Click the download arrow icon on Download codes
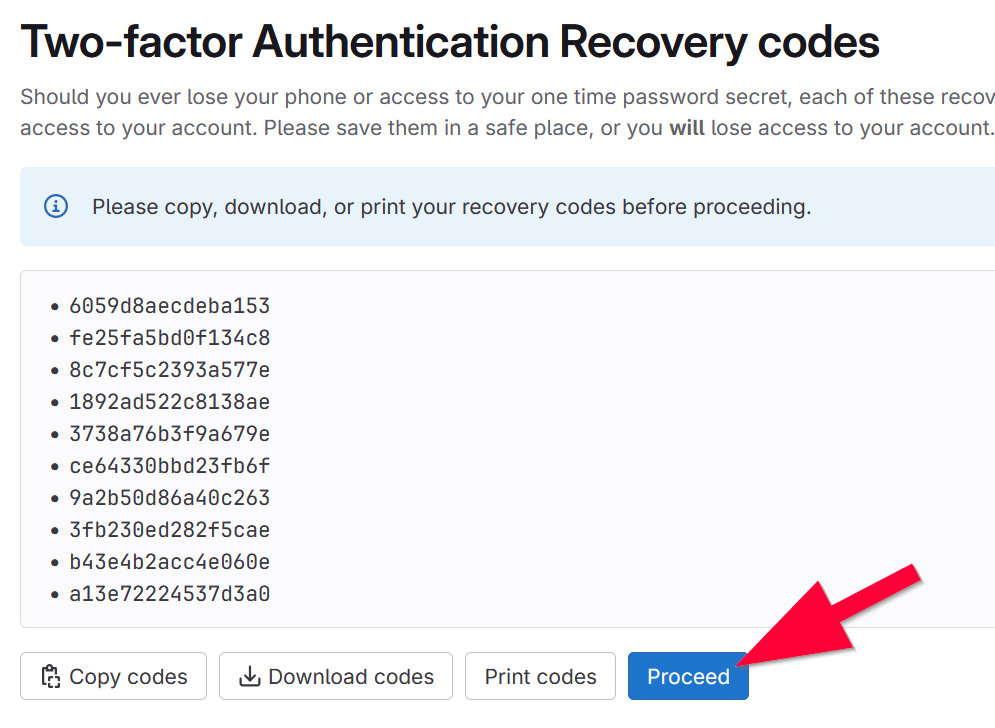This screenshot has height=728, width=995. click(249, 677)
